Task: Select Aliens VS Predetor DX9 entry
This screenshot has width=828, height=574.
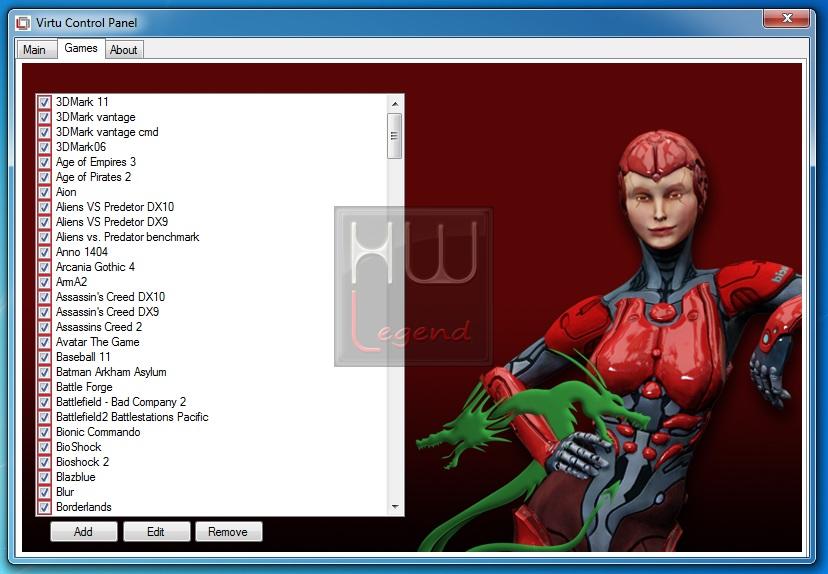Action: click(x=112, y=222)
